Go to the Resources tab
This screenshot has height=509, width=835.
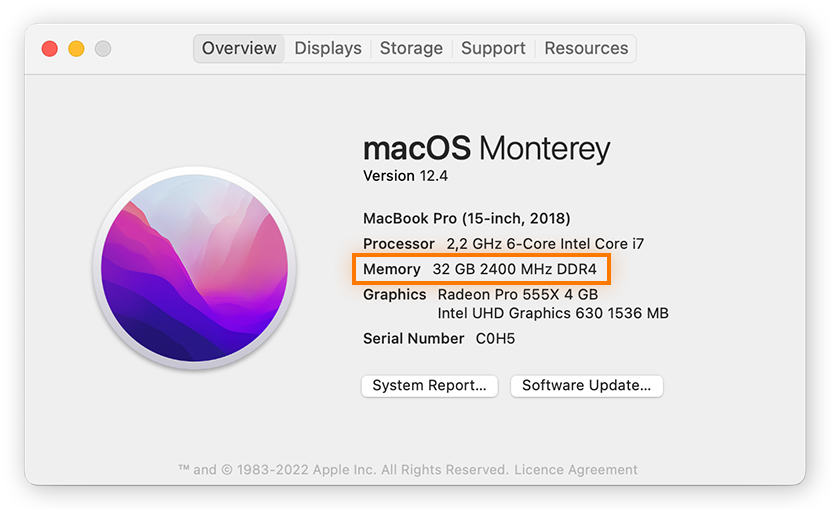[x=586, y=48]
